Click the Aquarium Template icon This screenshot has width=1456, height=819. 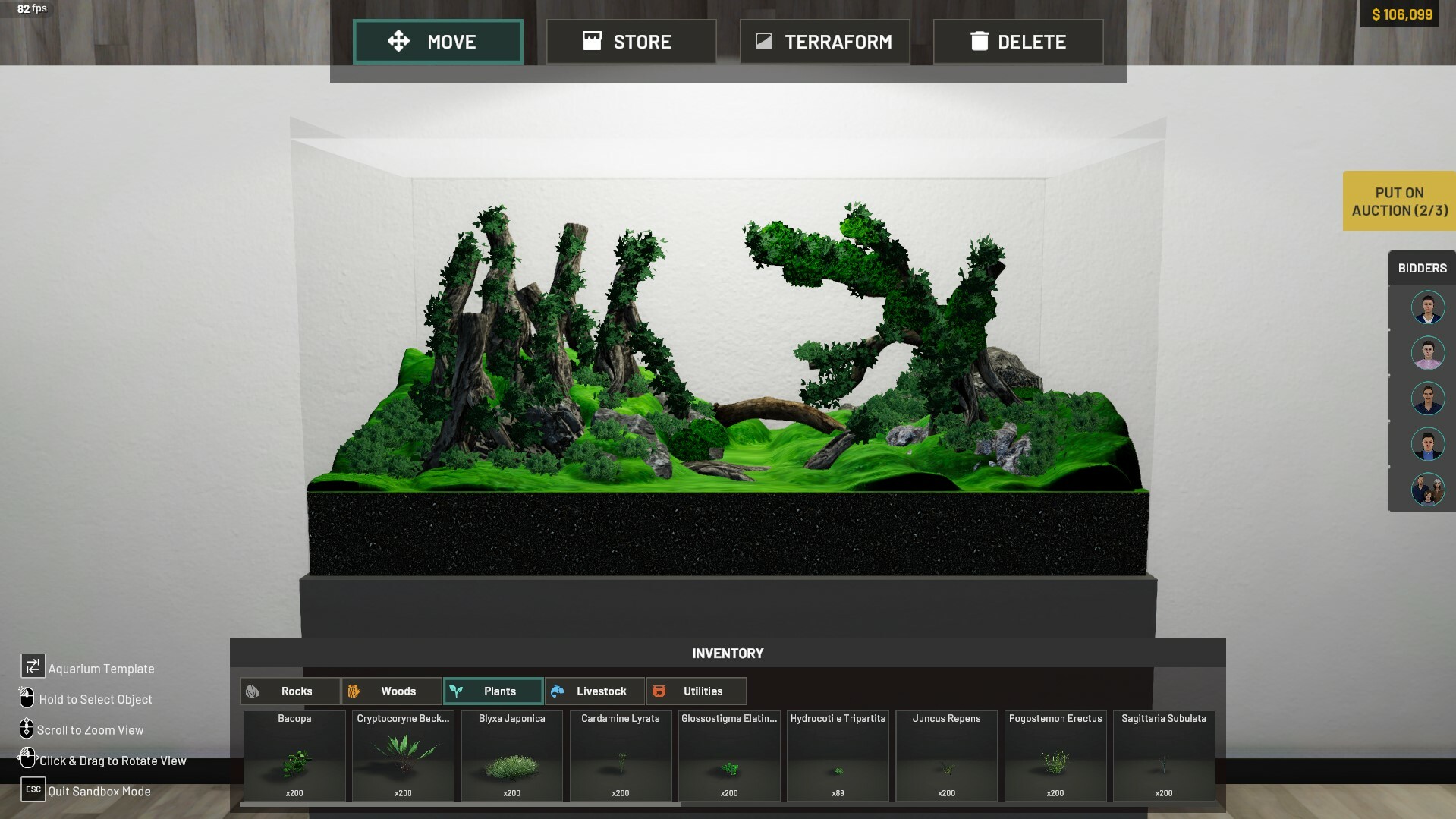(x=33, y=666)
